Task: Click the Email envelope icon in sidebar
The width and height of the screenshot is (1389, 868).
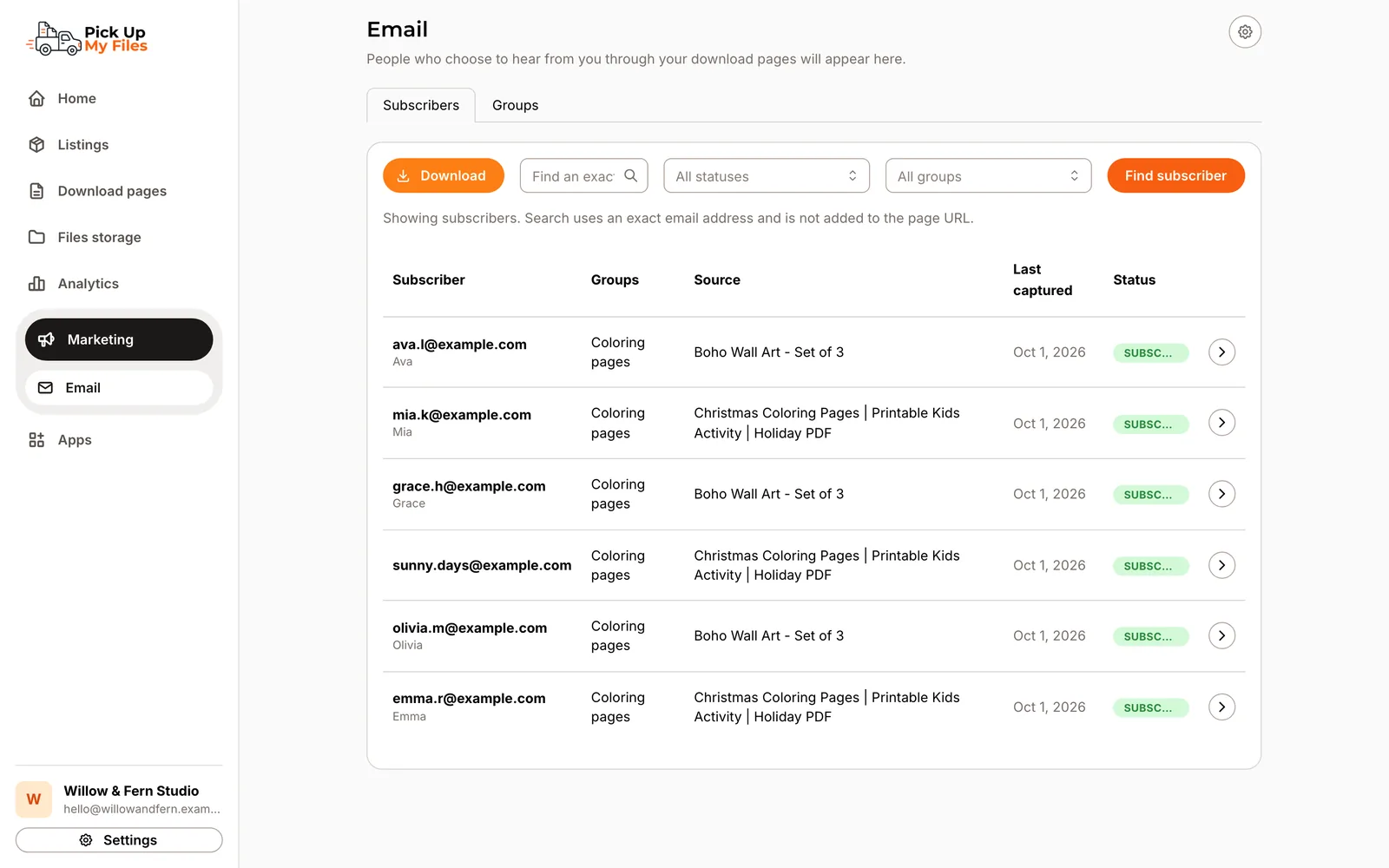Action: (46, 388)
